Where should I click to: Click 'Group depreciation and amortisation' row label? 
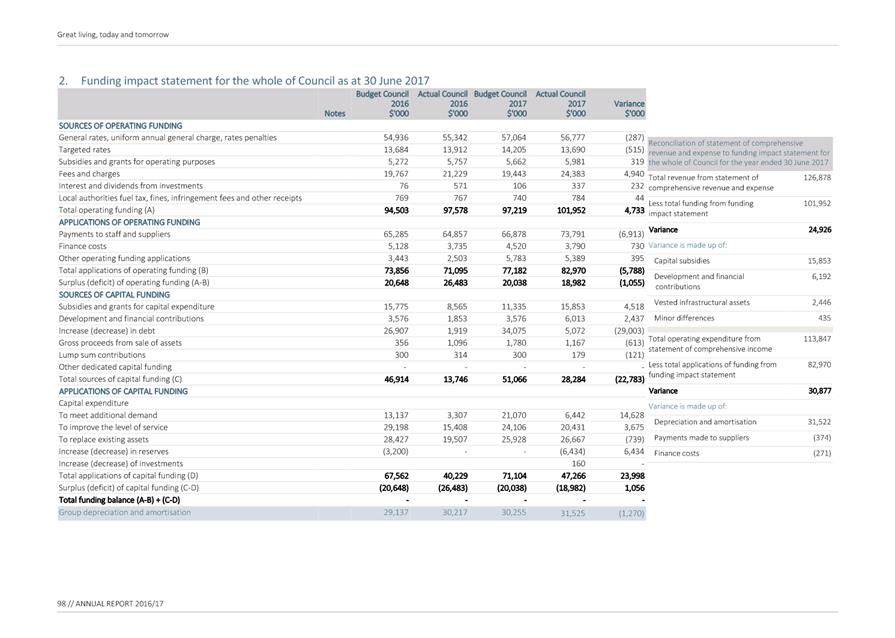tap(124, 512)
